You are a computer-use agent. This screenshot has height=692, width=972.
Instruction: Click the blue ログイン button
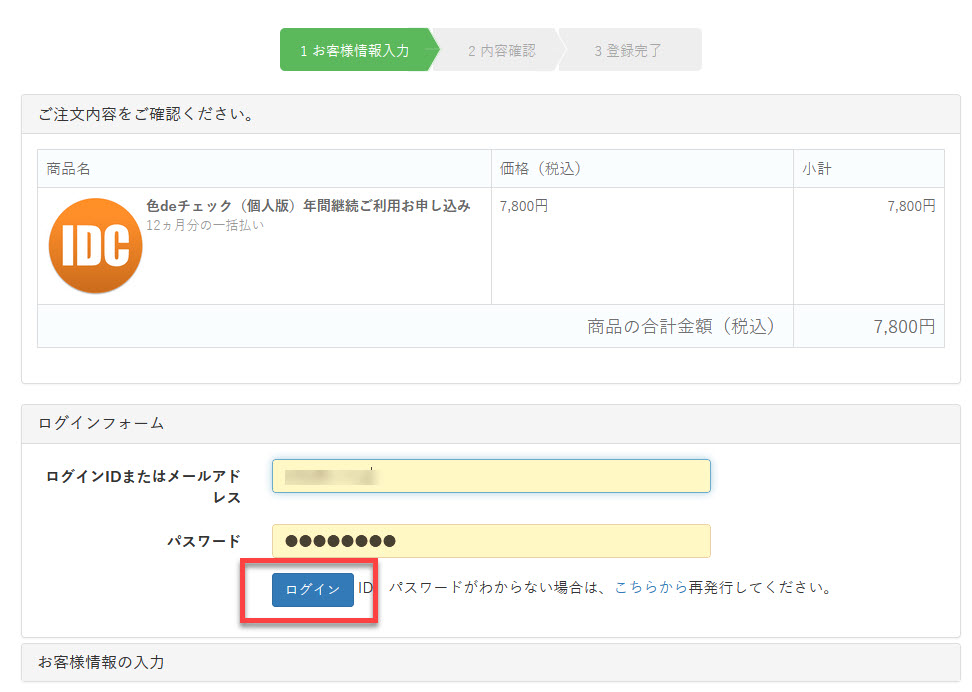point(312,590)
